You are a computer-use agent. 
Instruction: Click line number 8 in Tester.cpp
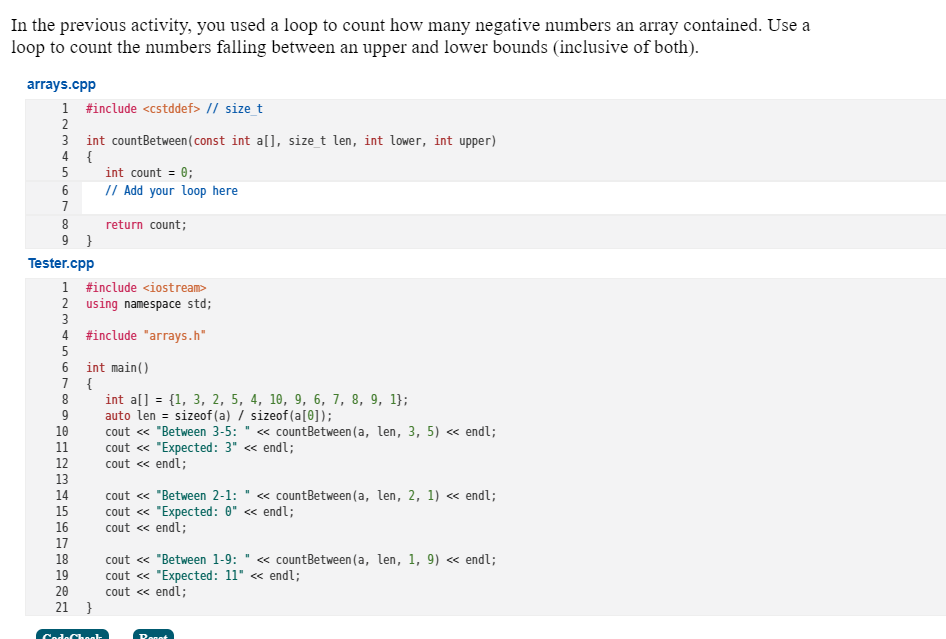65,399
